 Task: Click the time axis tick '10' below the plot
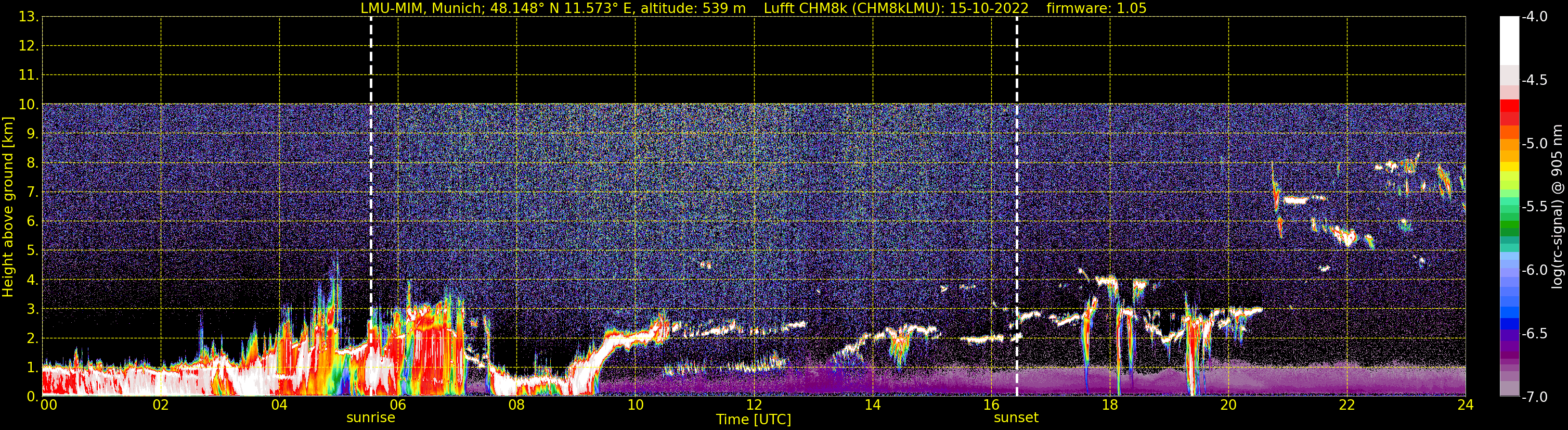[636, 405]
